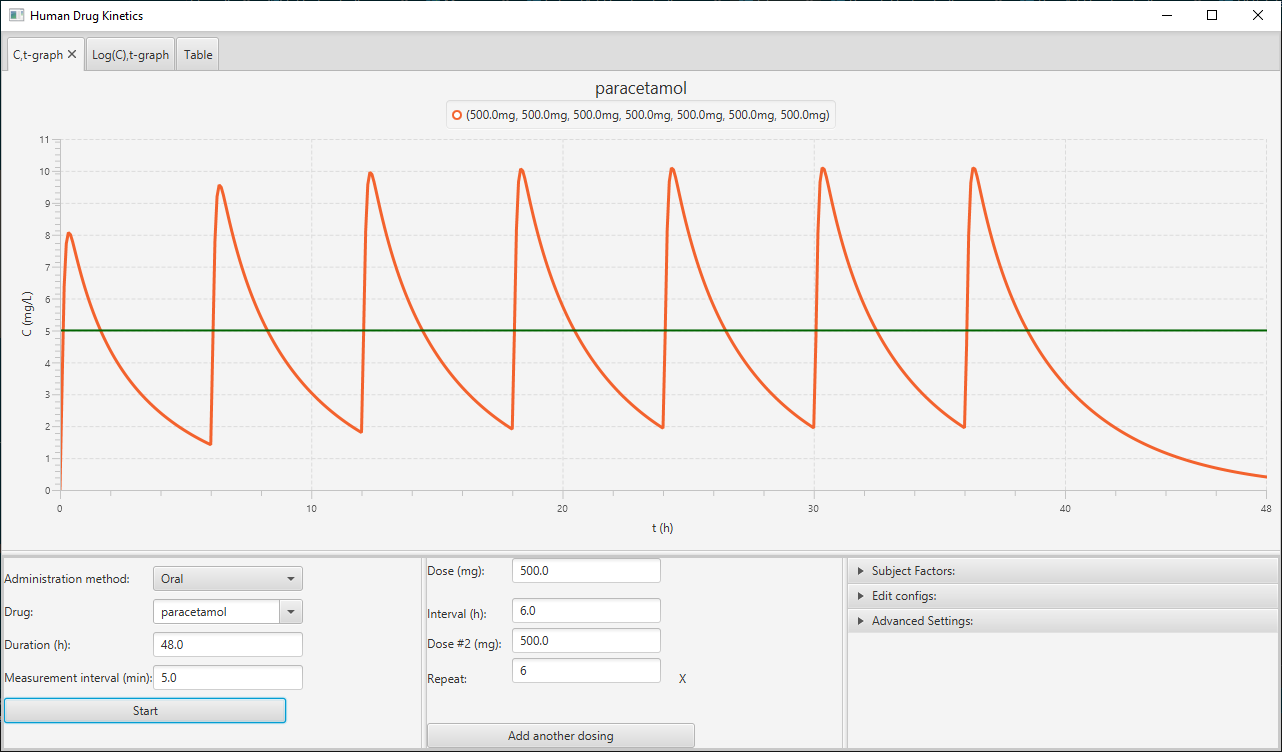Open the Administration method dropdown

[x=227, y=579]
